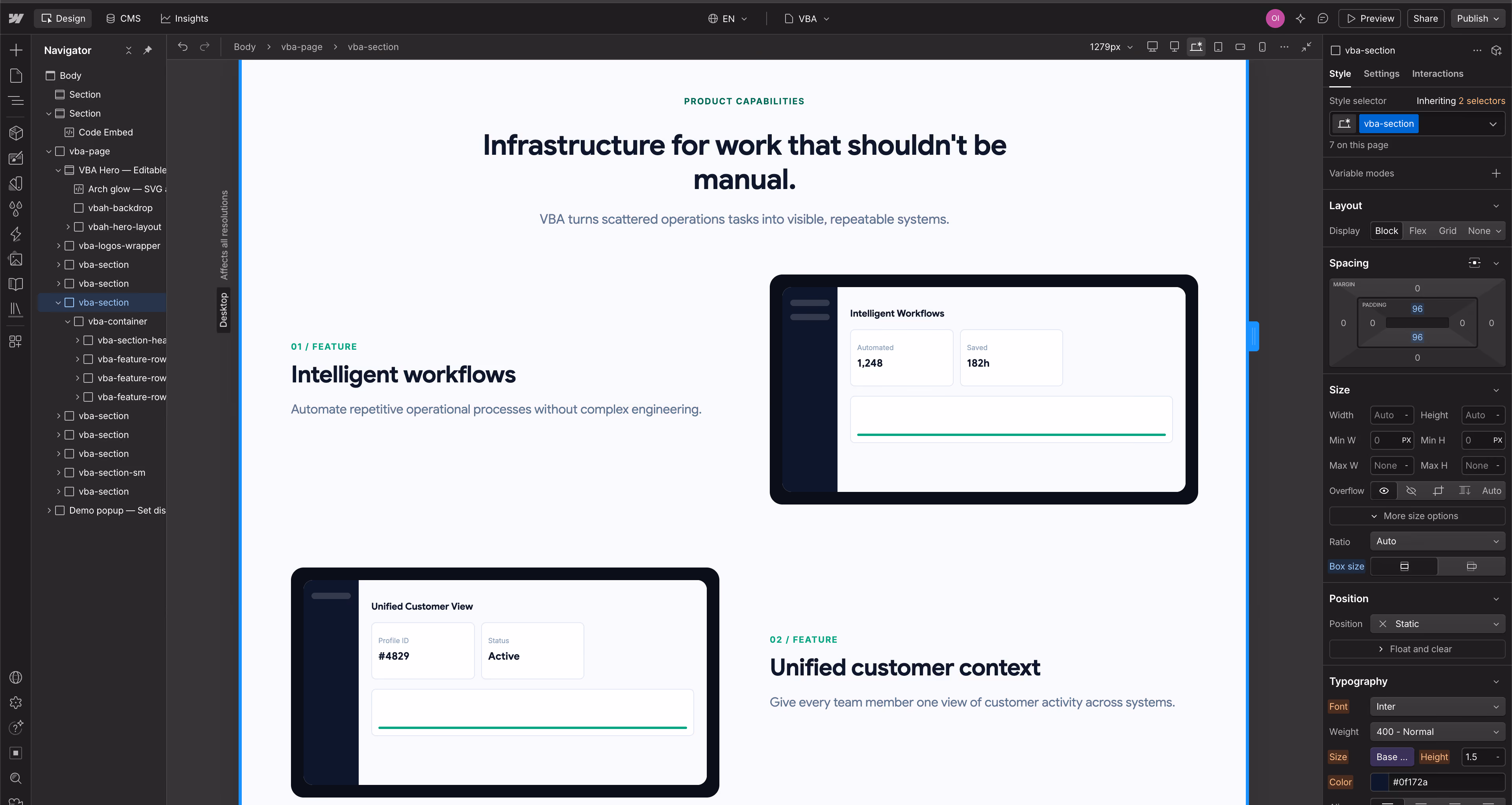
Task: Collapse all items in Navigator
Action: coord(128,50)
